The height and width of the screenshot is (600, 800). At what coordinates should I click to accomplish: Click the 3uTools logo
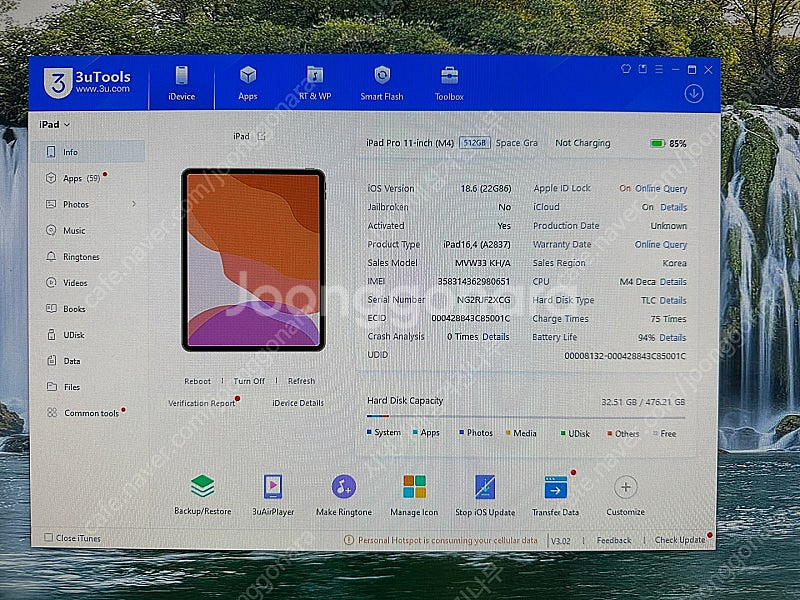(87, 82)
